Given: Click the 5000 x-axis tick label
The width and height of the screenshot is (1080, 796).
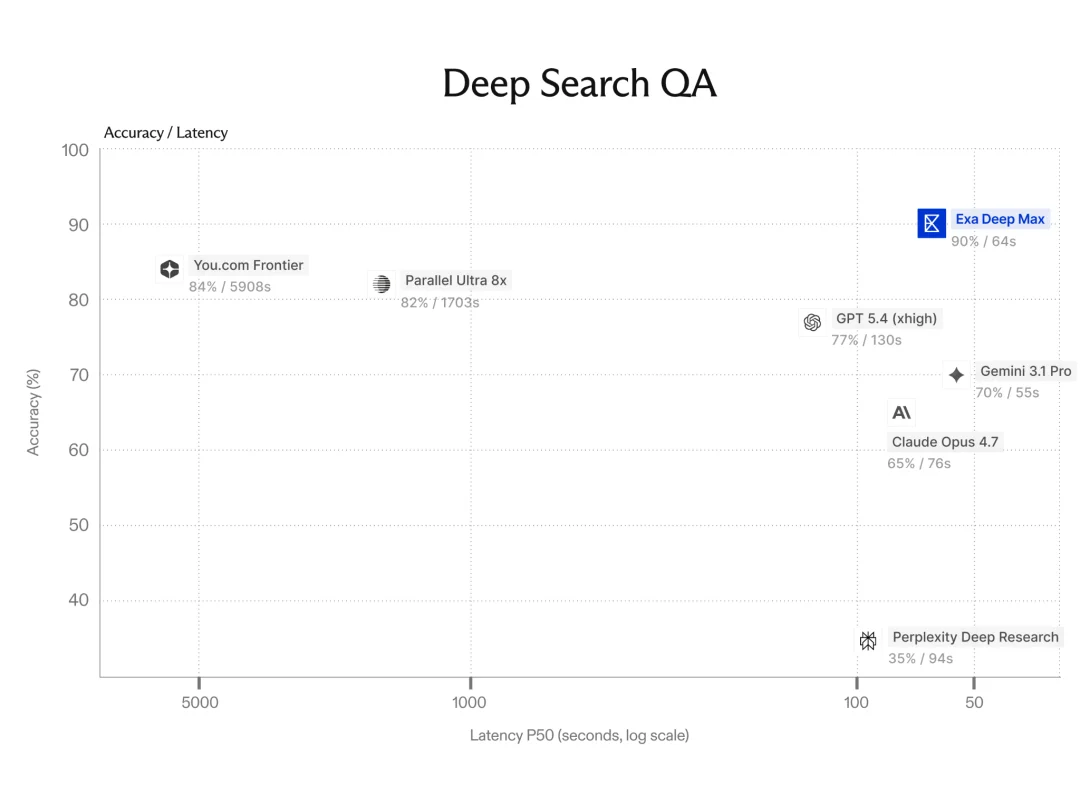Looking at the screenshot, I should click(x=200, y=702).
